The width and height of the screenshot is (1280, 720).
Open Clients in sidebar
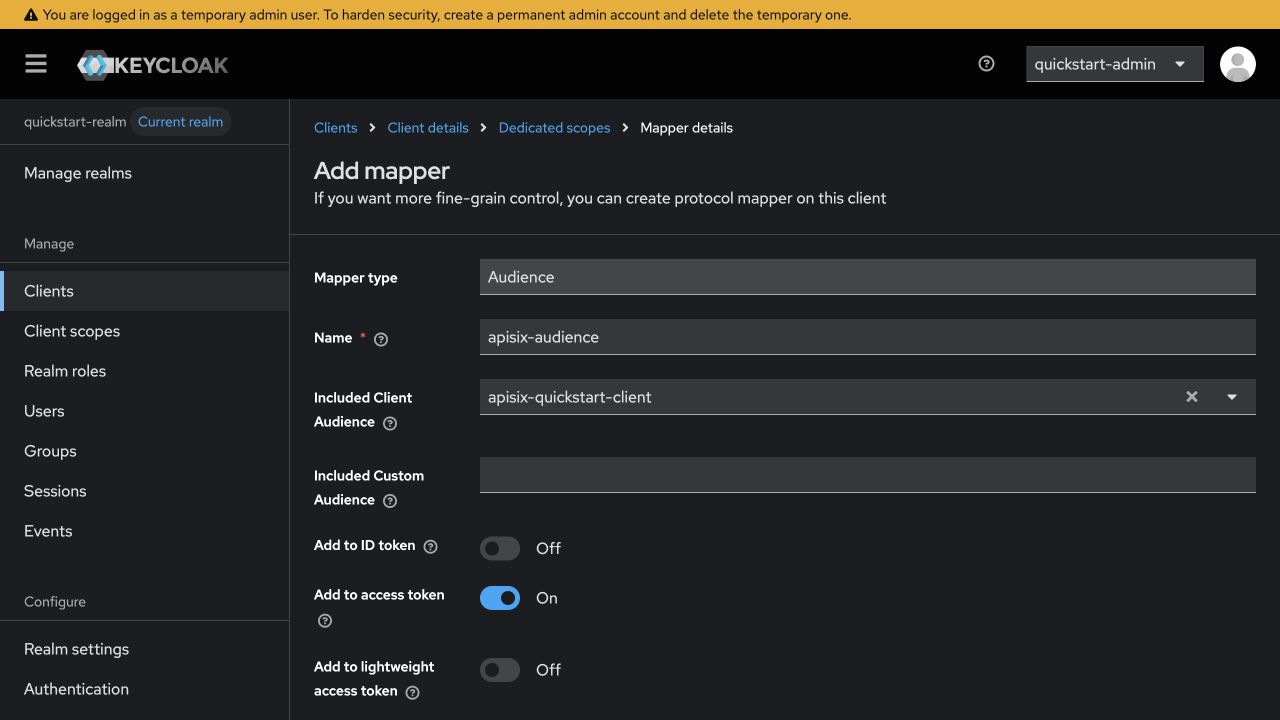pos(145,291)
